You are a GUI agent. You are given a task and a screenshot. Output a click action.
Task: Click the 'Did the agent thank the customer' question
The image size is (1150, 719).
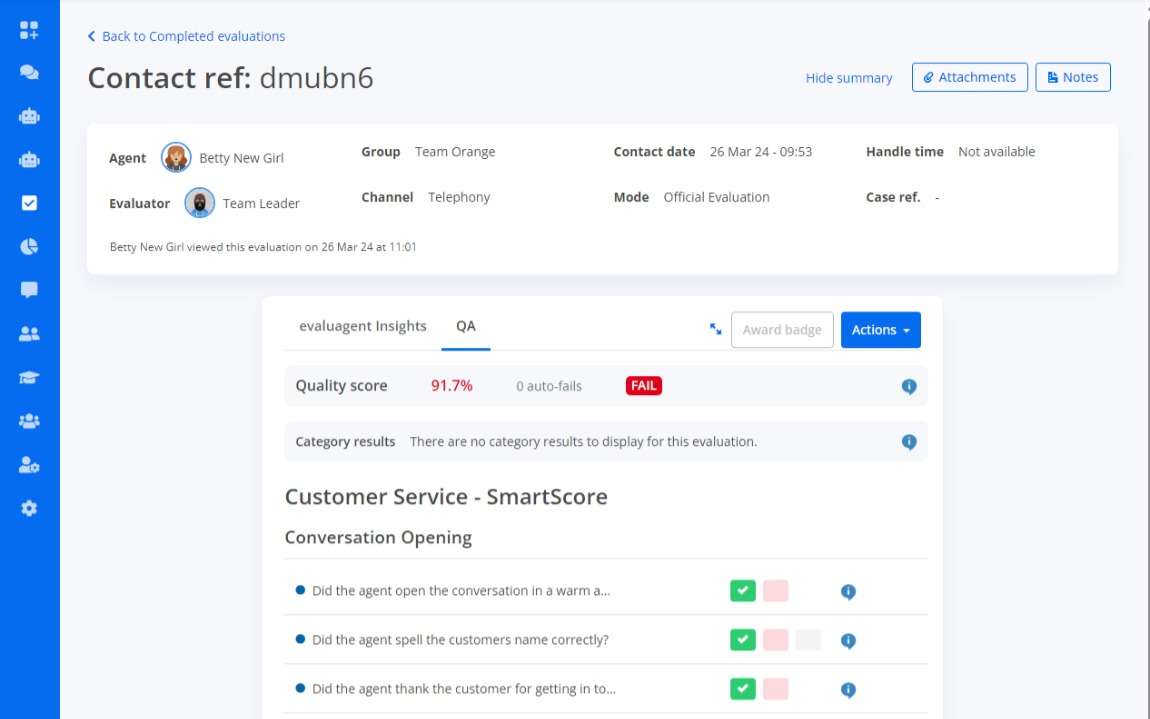coord(464,689)
